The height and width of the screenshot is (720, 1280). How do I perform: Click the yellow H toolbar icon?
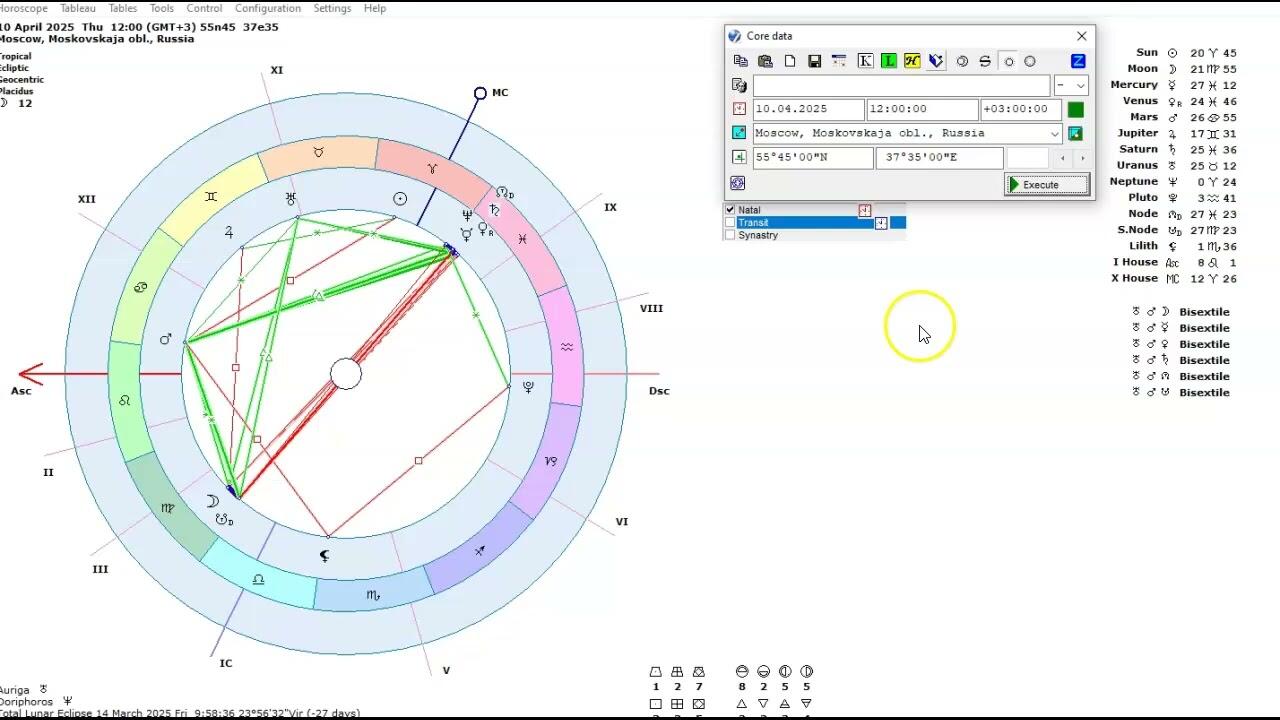tap(912, 61)
